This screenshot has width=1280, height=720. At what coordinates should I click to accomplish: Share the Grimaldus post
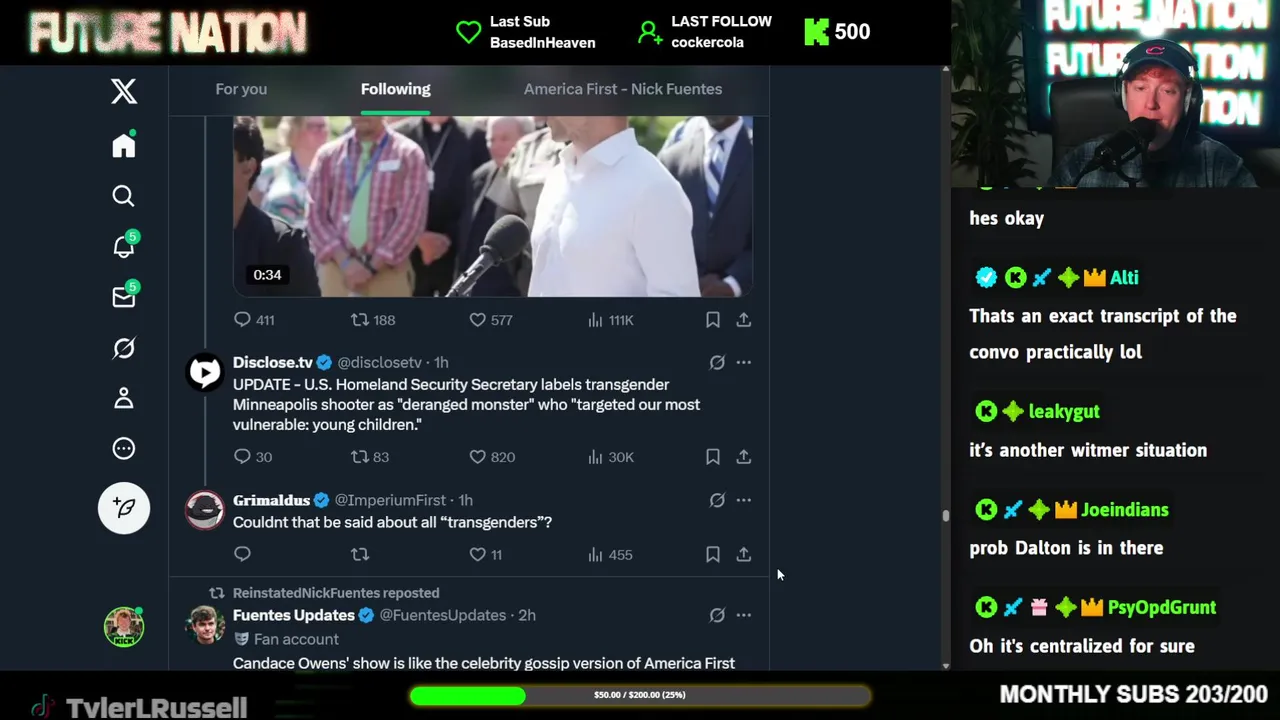tap(744, 554)
